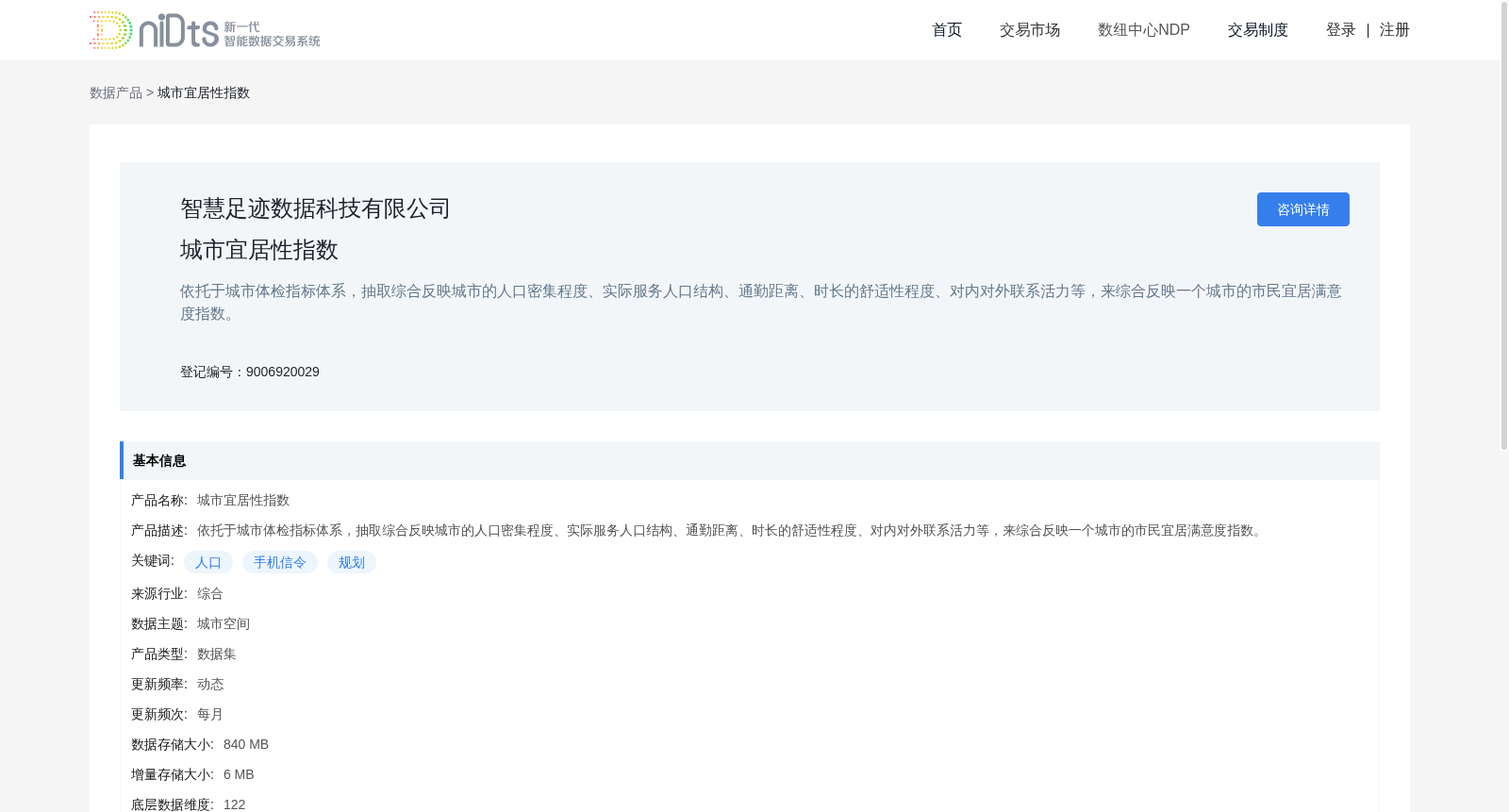Select the 规划 keyword tag
Image resolution: width=1509 pixels, height=812 pixels.
click(352, 562)
